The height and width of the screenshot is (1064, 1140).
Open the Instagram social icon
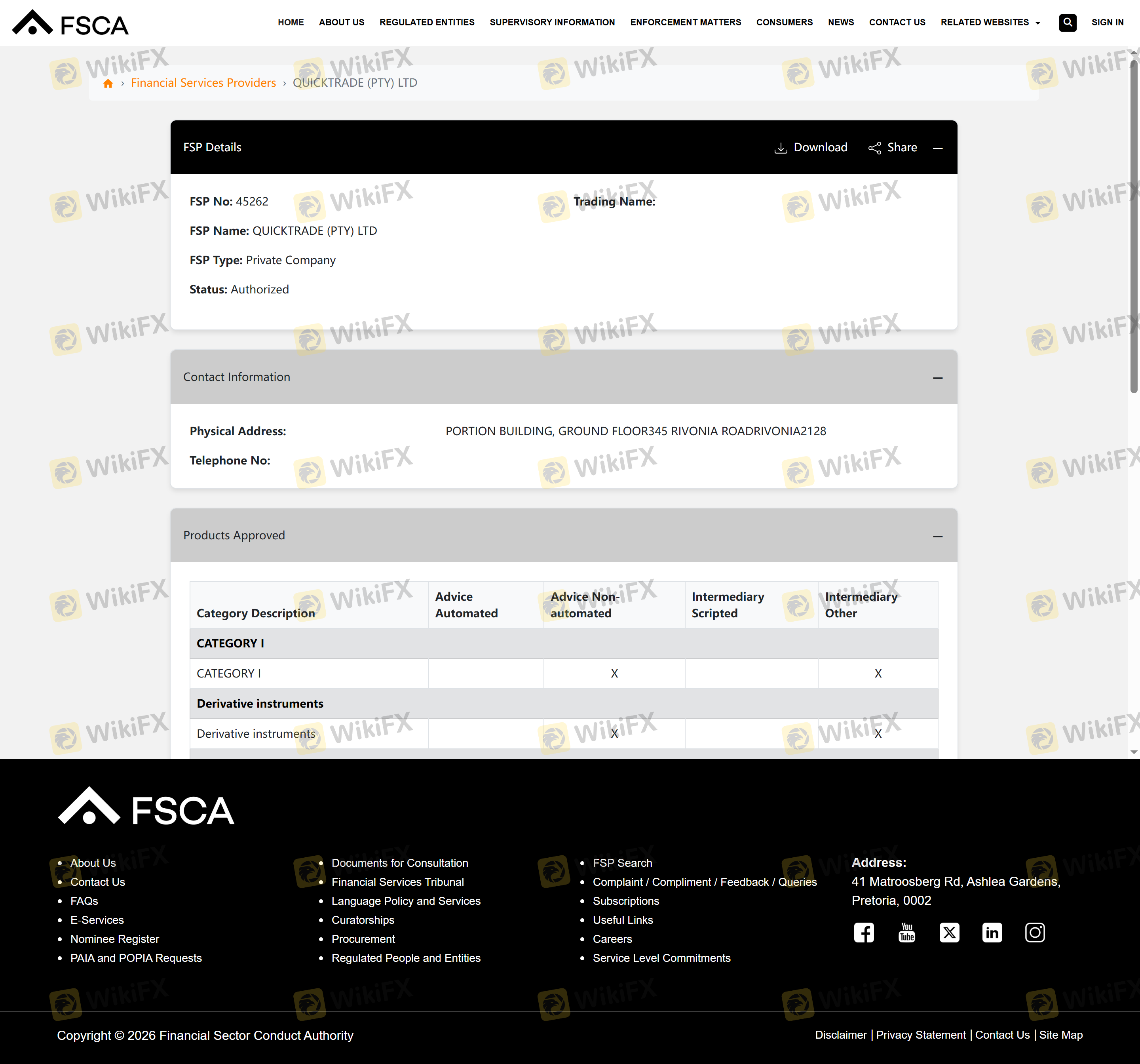click(1034, 932)
